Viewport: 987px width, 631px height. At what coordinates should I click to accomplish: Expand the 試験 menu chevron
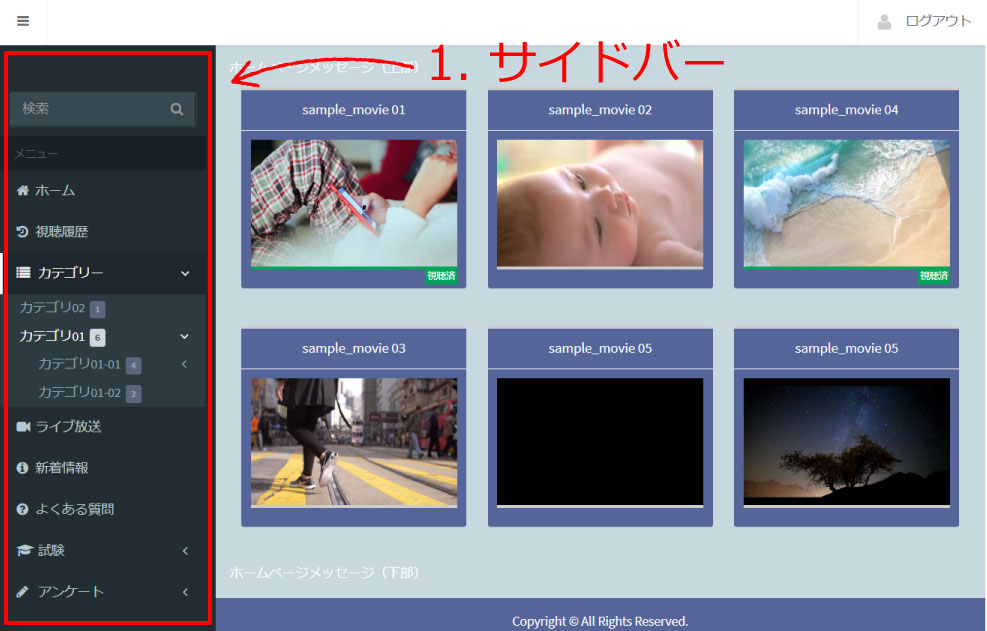(x=184, y=550)
